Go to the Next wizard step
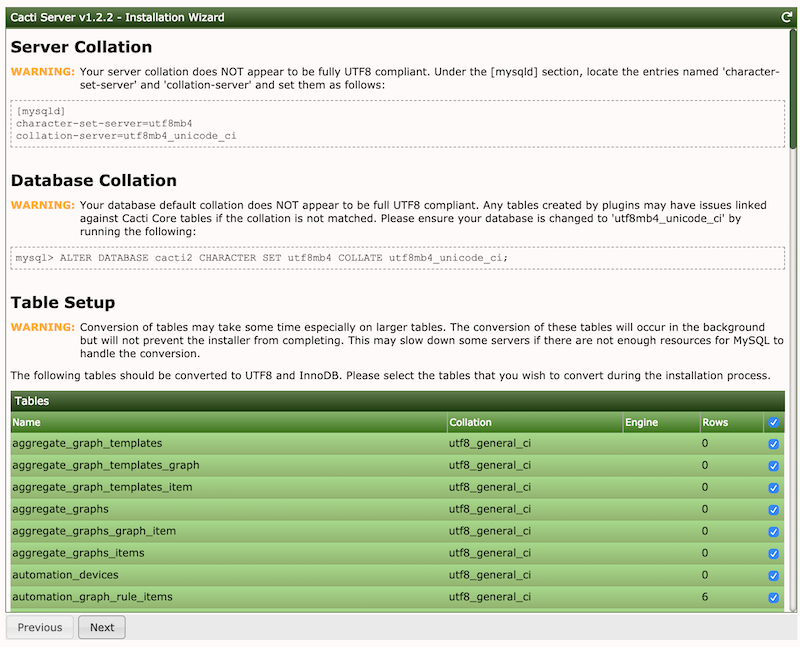 102,627
